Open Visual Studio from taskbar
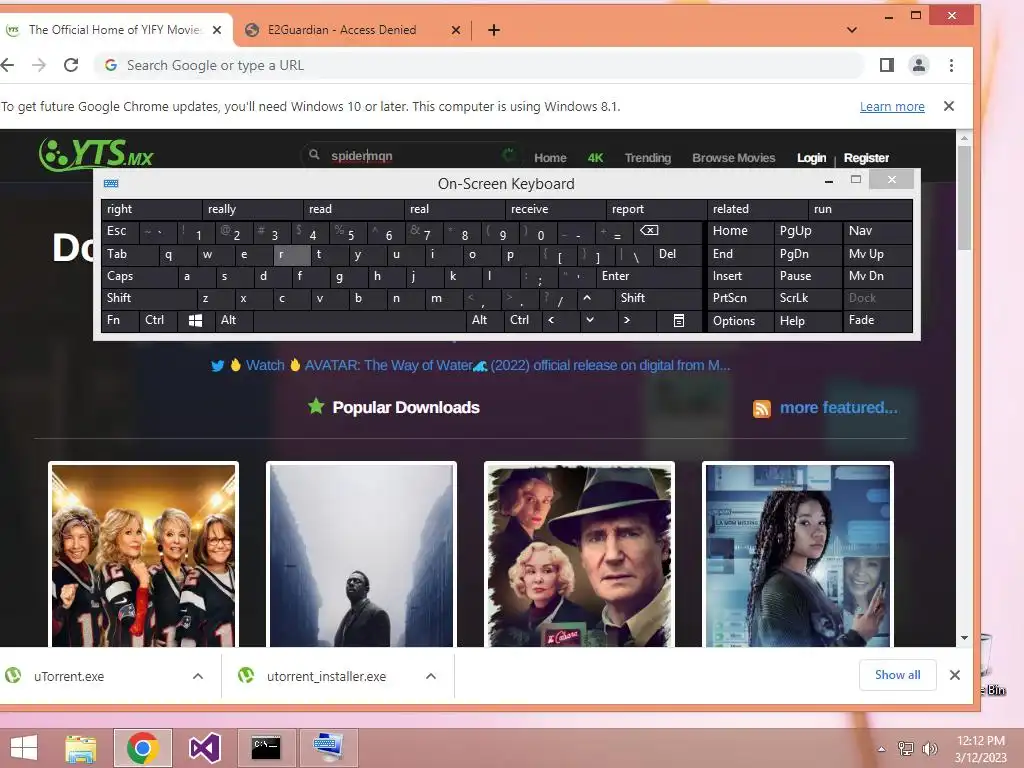 [x=204, y=748]
